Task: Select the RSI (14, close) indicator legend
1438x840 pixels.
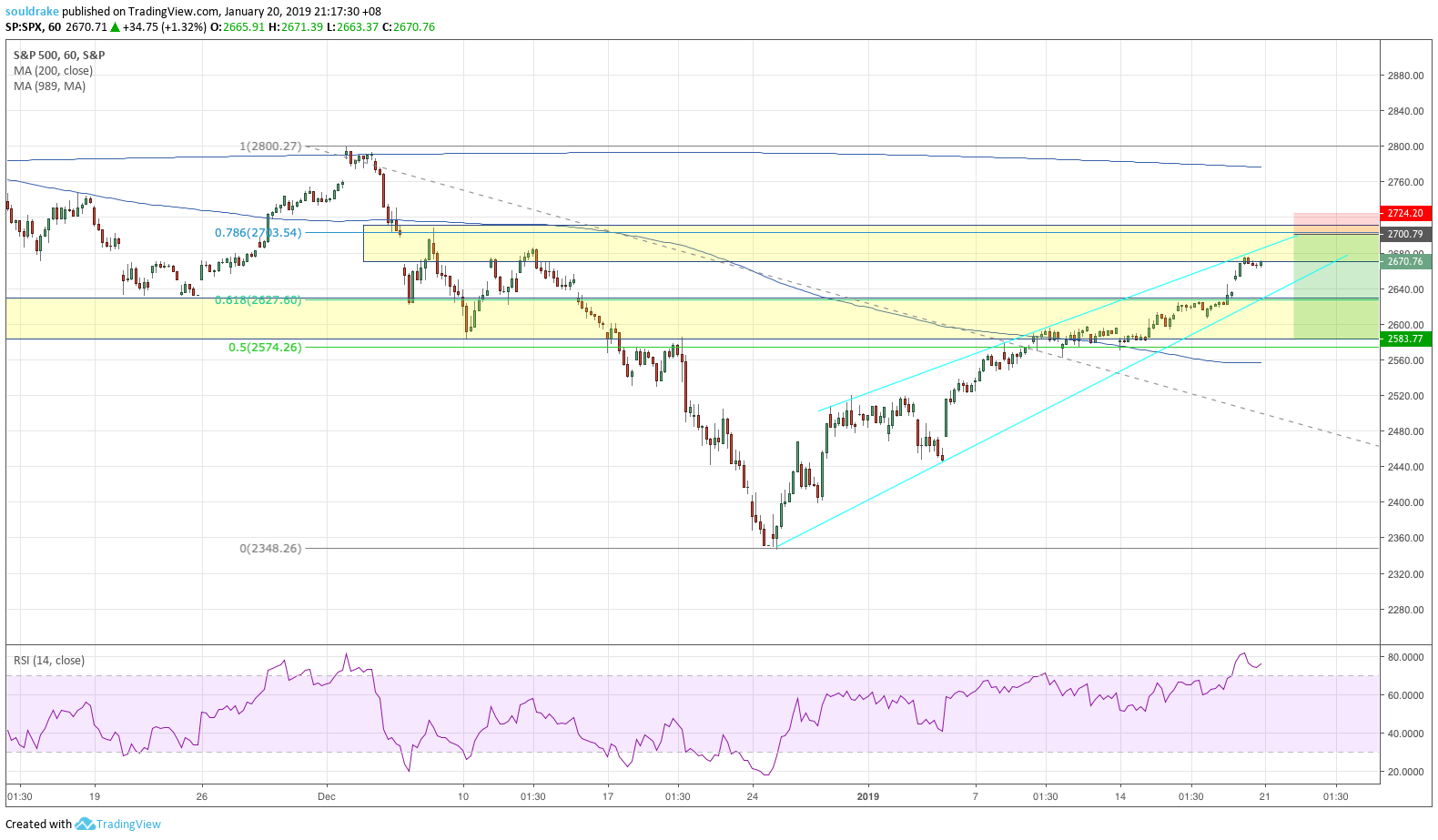Action: click(x=49, y=661)
